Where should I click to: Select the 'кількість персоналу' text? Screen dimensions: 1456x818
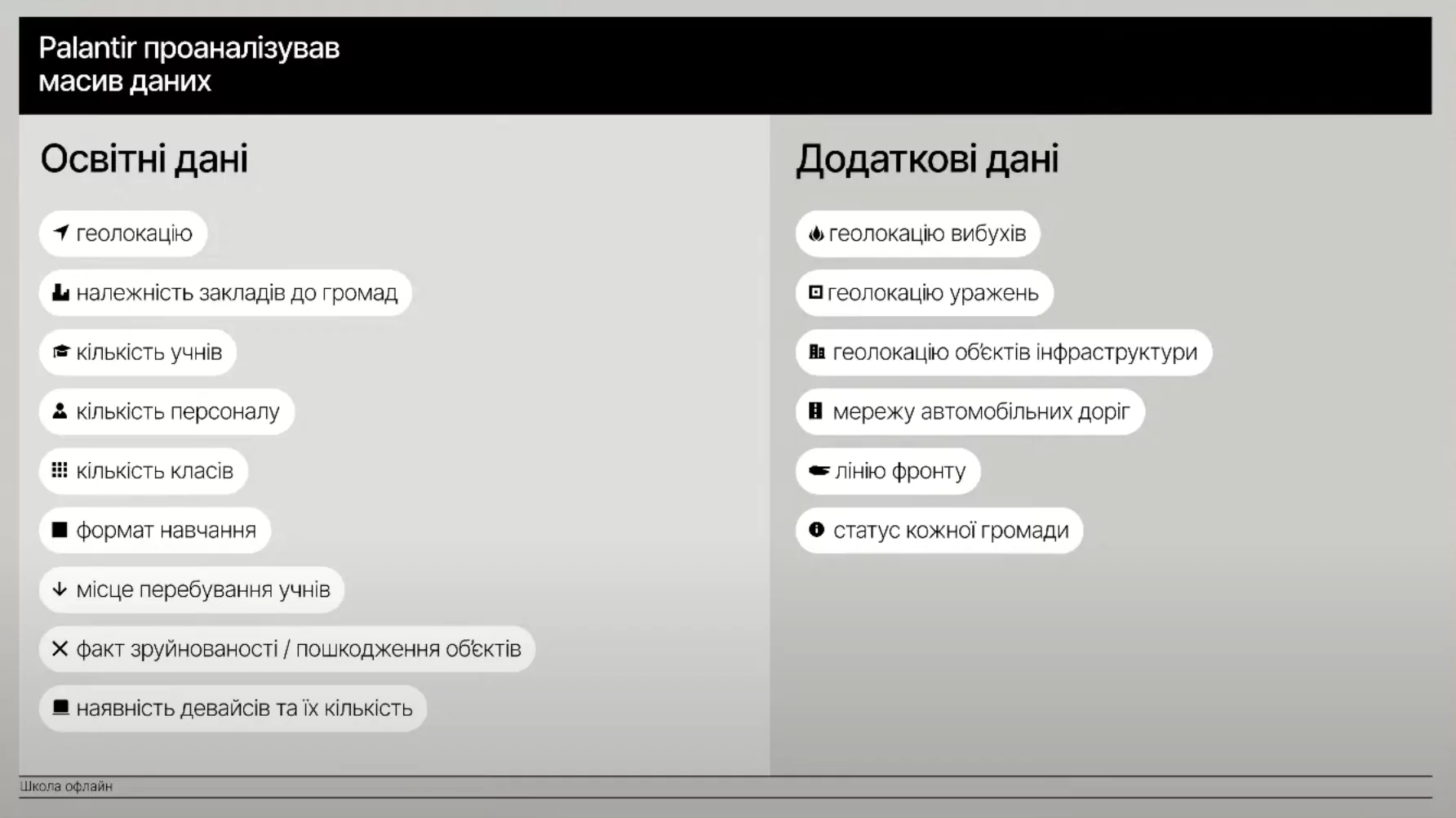[x=178, y=411]
